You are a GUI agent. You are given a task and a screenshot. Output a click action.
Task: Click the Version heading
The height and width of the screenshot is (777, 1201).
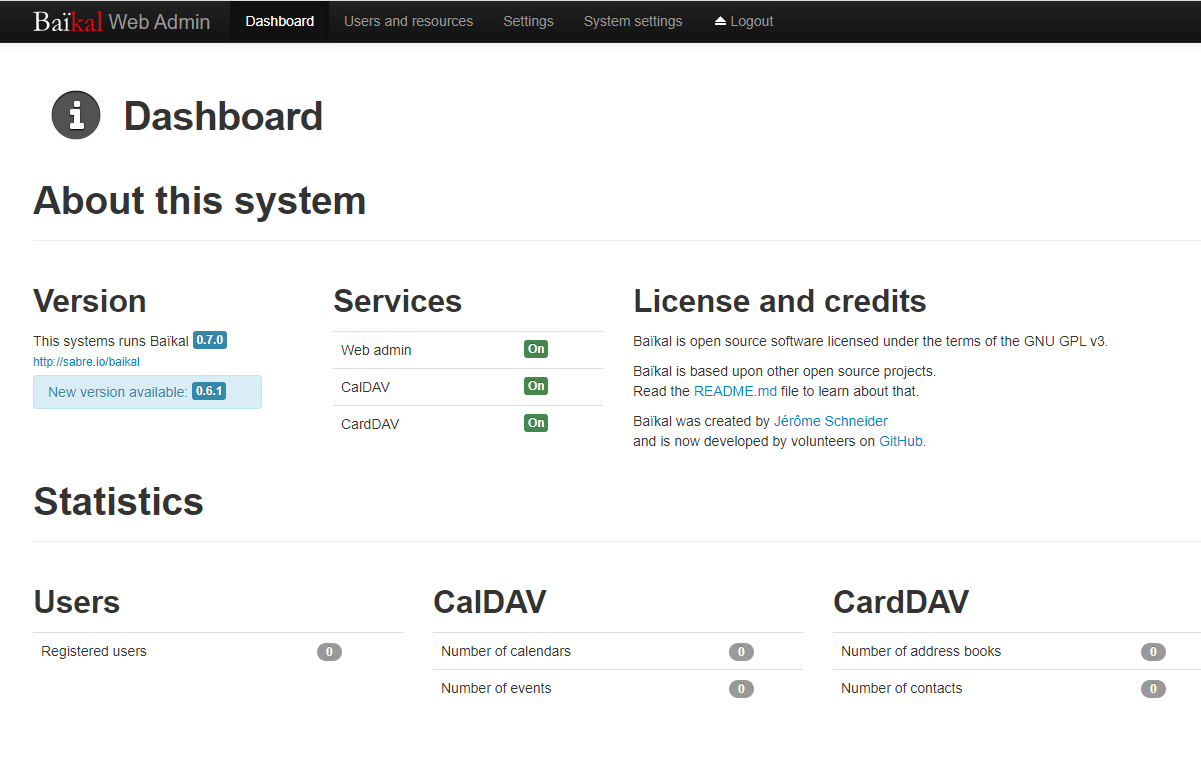pos(90,301)
